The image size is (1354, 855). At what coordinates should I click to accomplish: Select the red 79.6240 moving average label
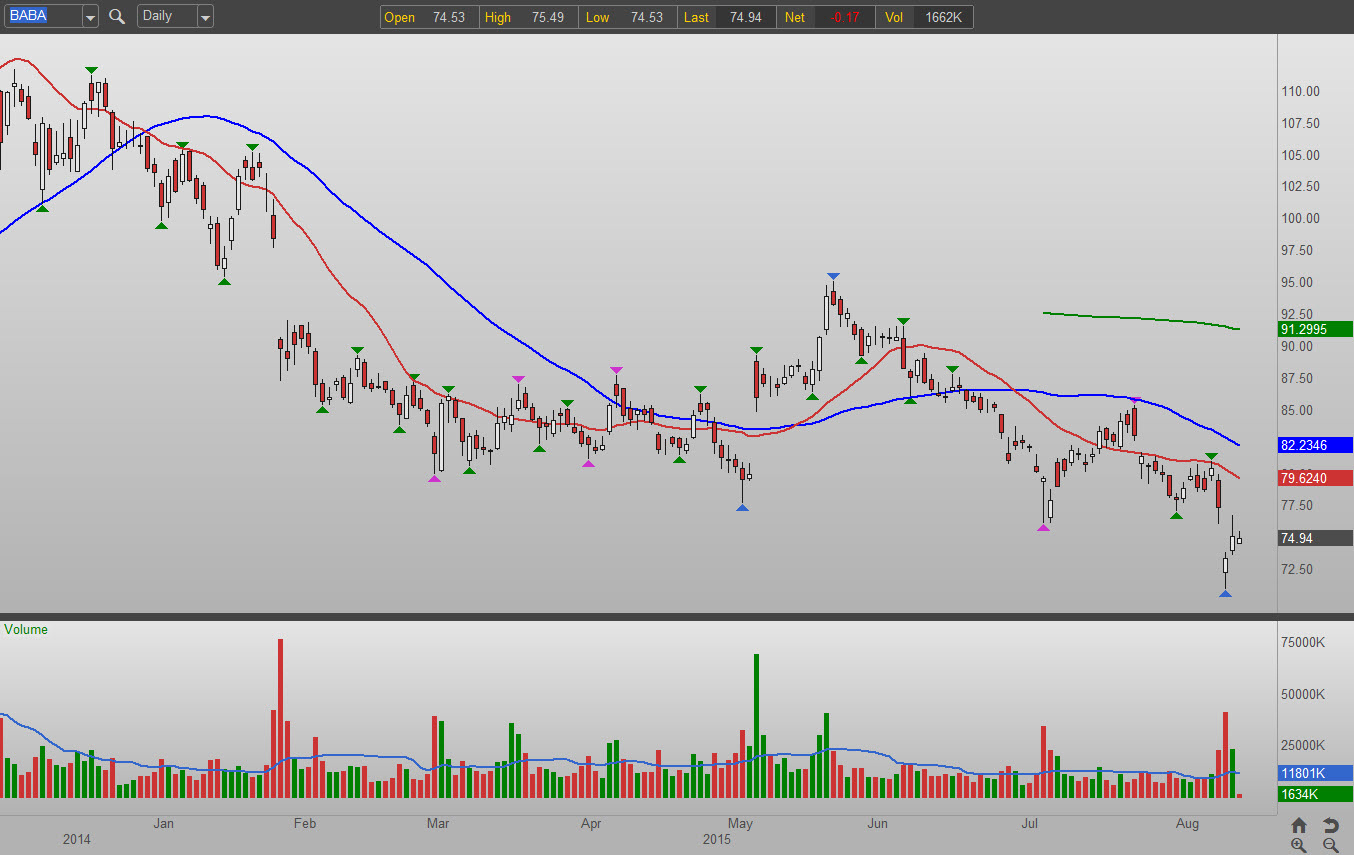click(x=1315, y=478)
